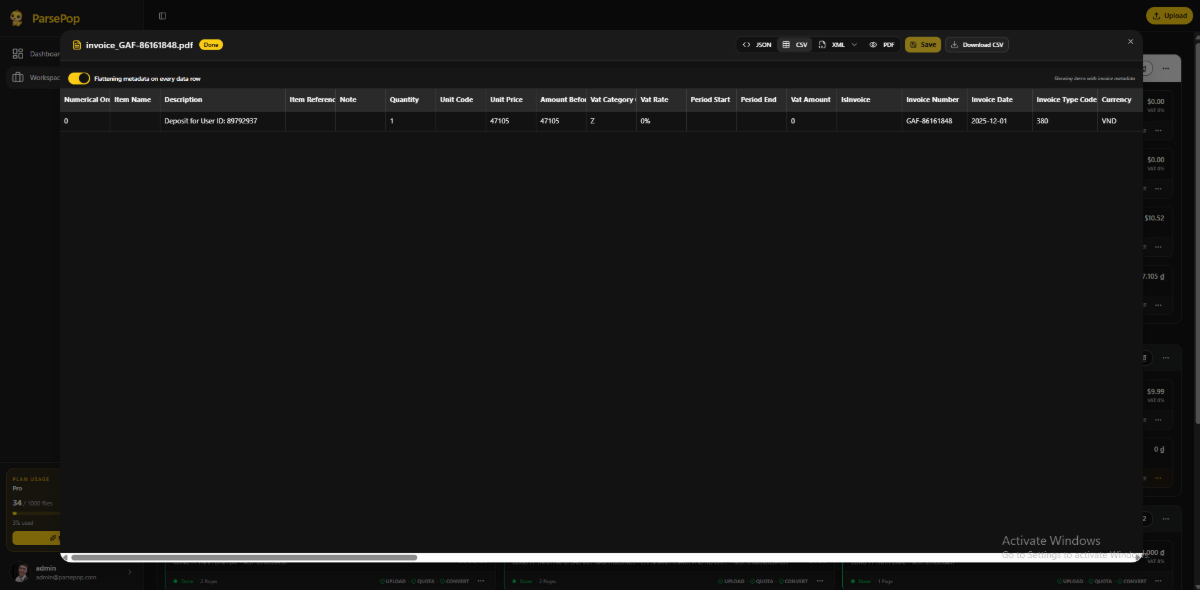
Task: Switch the view to JSON format
Action: click(x=756, y=45)
